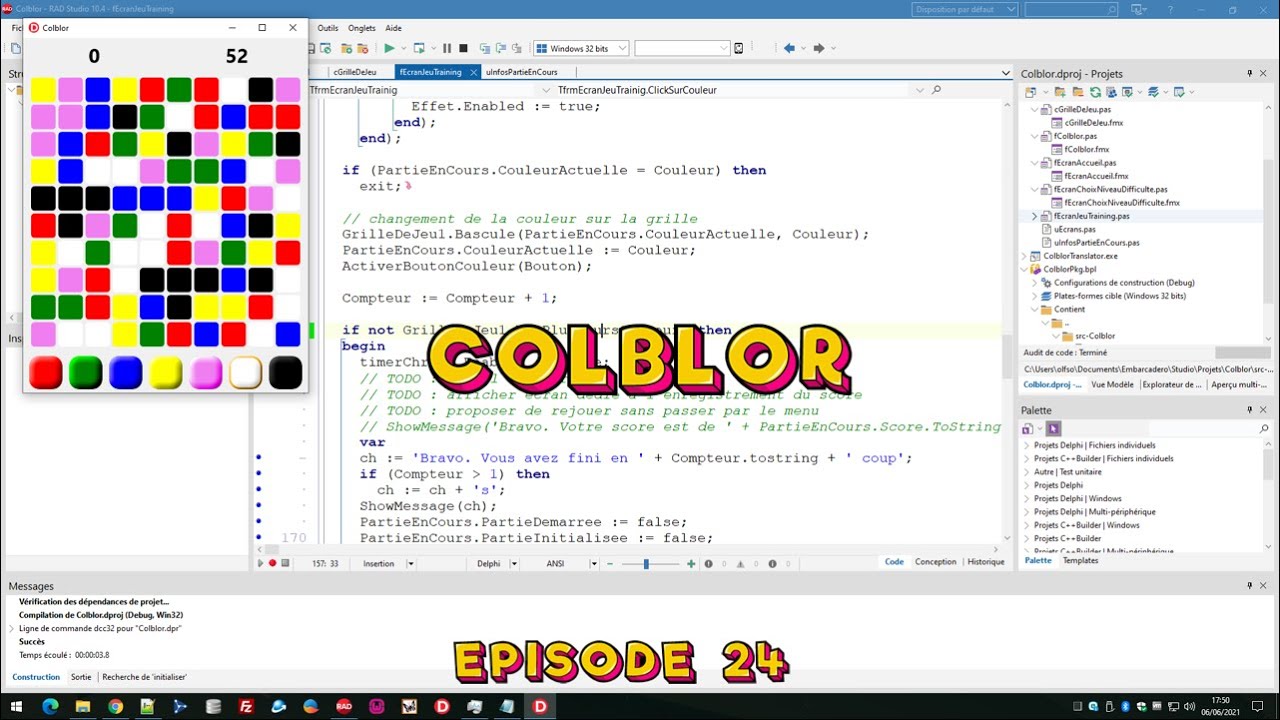This screenshot has height=720, width=1280.
Task: Expand the fEcranJeuTraining.pas tree node
Action: pyautogui.click(x=1035, y=216)
